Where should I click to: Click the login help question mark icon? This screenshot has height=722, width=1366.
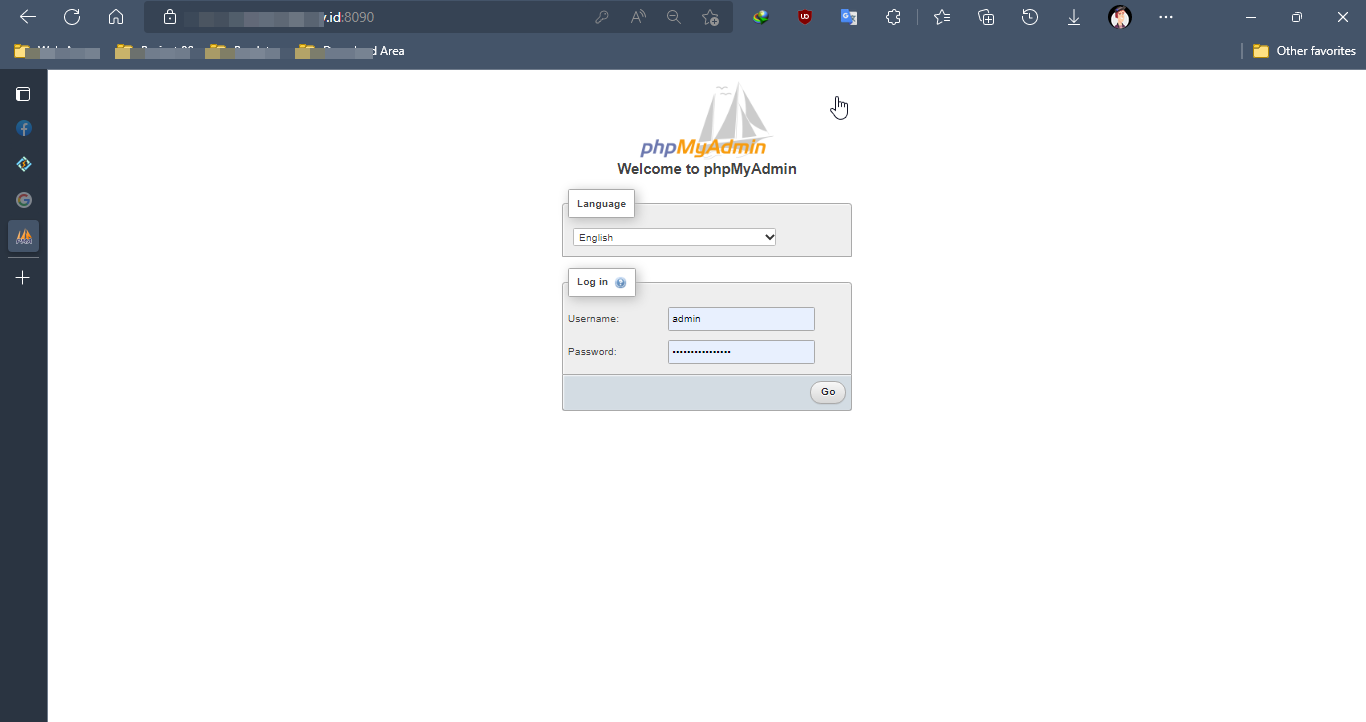(620, 283)
